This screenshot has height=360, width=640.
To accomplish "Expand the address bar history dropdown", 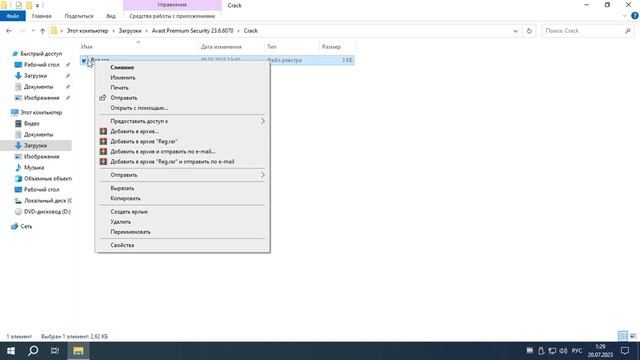I will tap(516, 31).
